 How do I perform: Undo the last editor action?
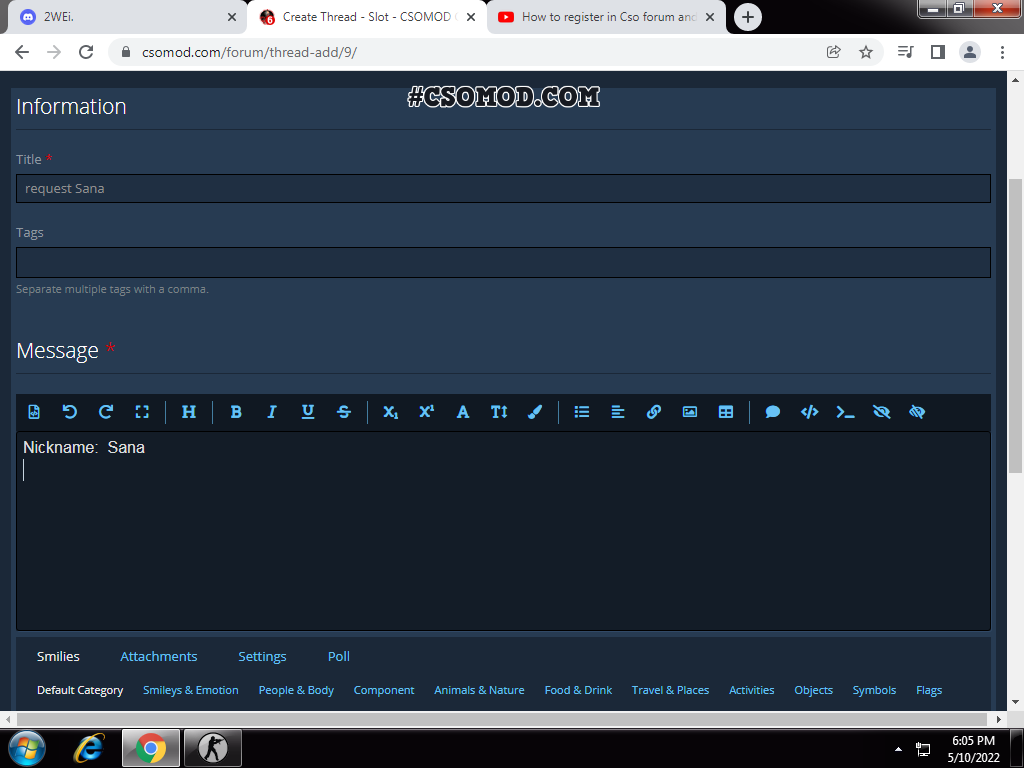(x=70, y=412)
